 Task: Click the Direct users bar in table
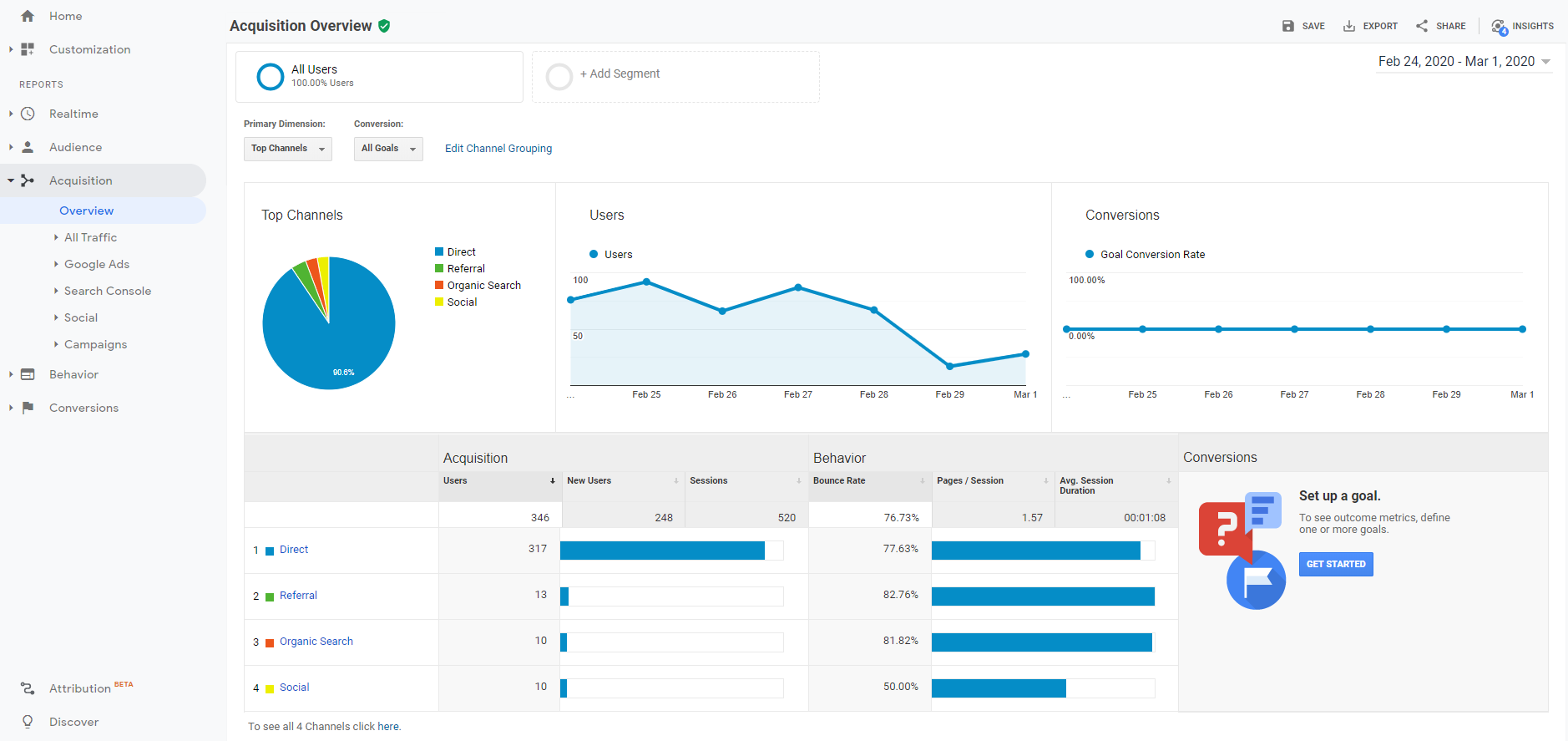click(663, 551)
